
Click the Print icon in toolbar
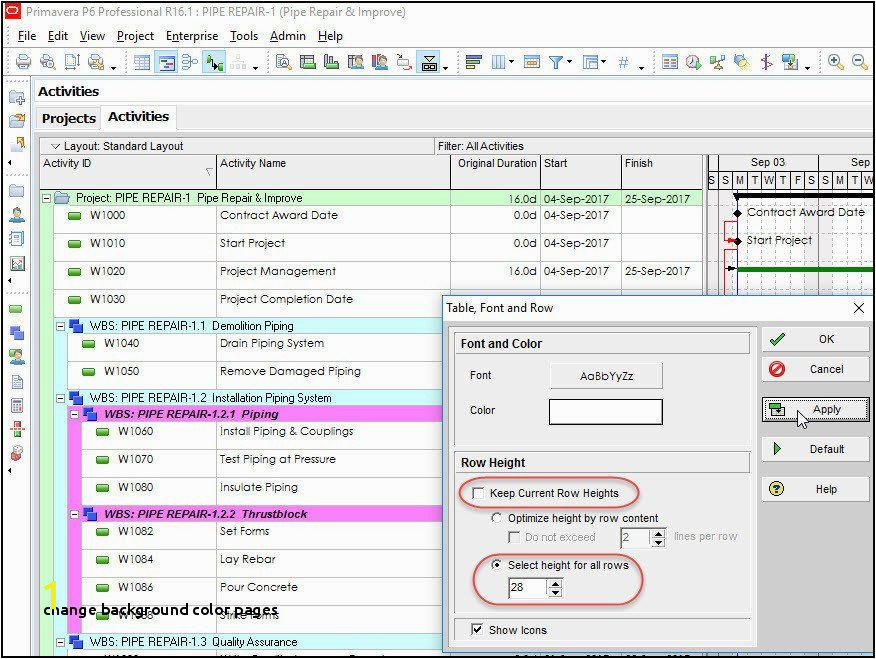coord(24,62)
